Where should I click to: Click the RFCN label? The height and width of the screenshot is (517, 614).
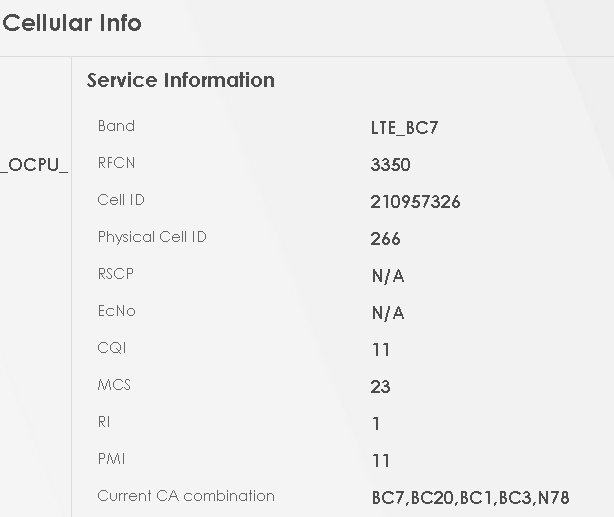point(117,163)
